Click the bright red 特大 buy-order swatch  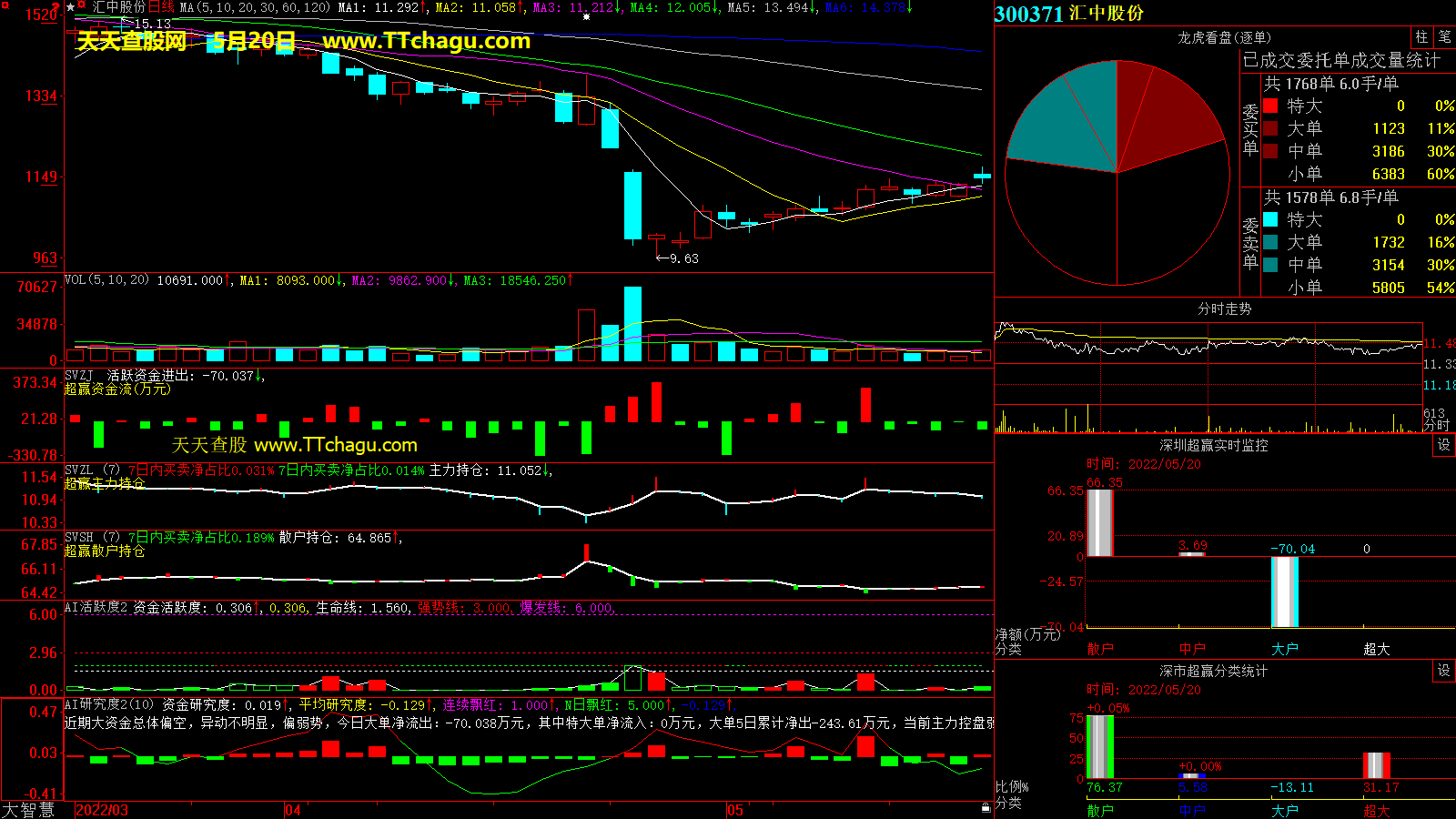(1270, 106)
